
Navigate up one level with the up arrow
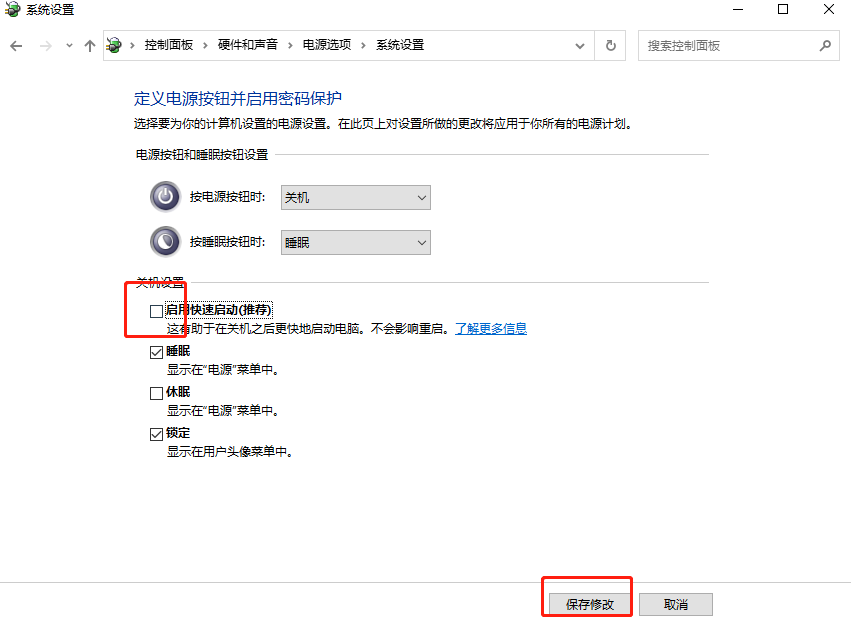coord(89,45)
